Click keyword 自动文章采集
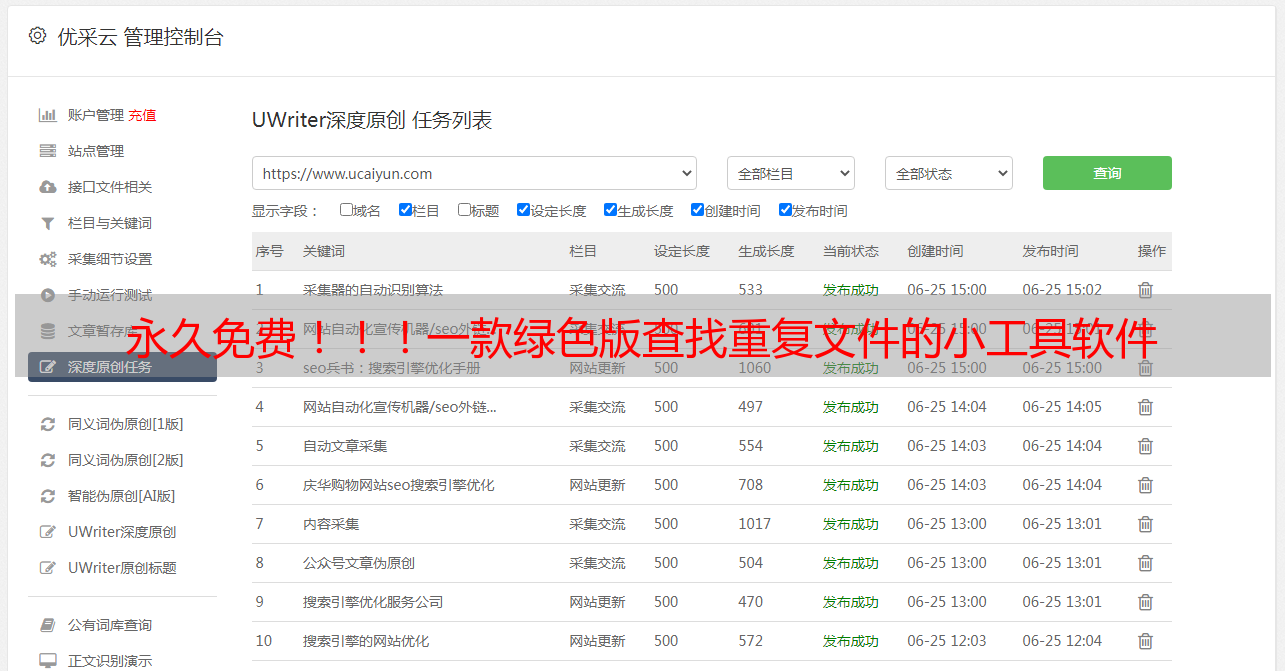1285x671 pixels. [x=345, y=446]
